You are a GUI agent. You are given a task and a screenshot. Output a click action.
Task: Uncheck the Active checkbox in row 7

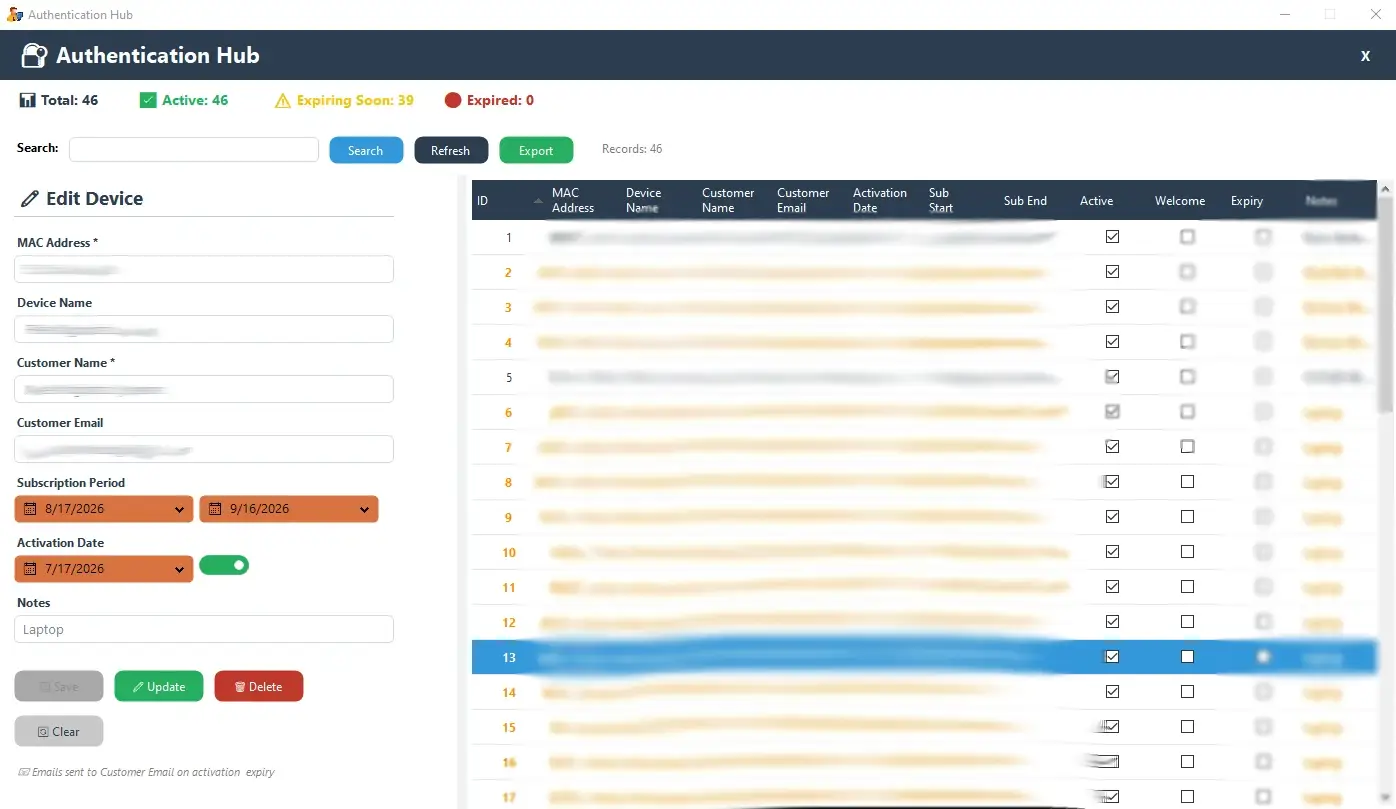[1112, 447]
